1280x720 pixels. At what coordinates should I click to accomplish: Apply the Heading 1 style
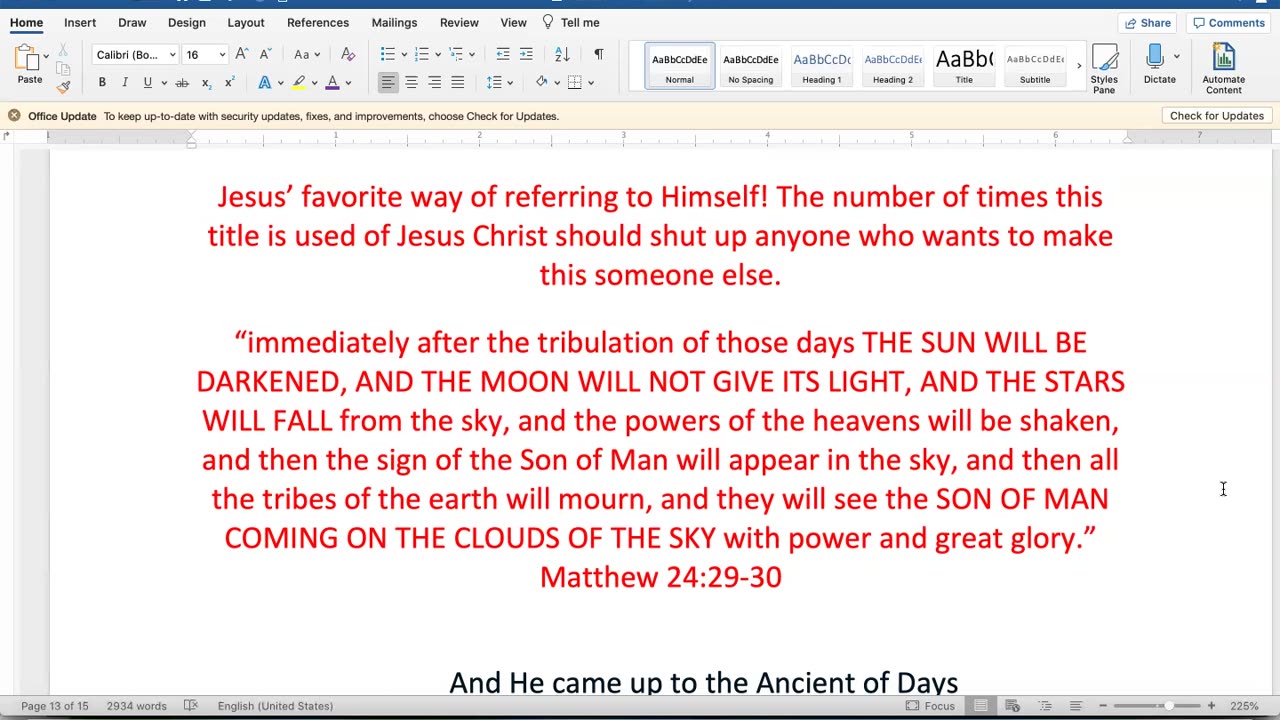point(822,67)
